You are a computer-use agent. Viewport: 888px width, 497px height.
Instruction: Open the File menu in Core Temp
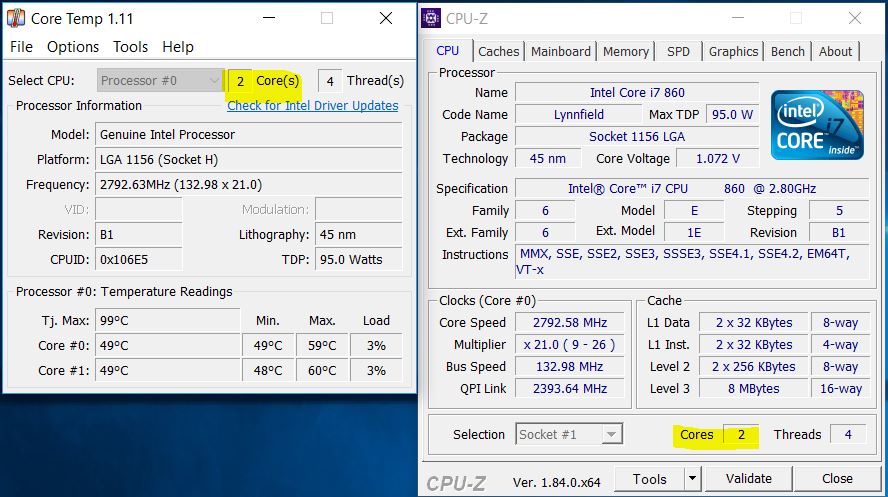pyautogui.click(x=22, y=46)
